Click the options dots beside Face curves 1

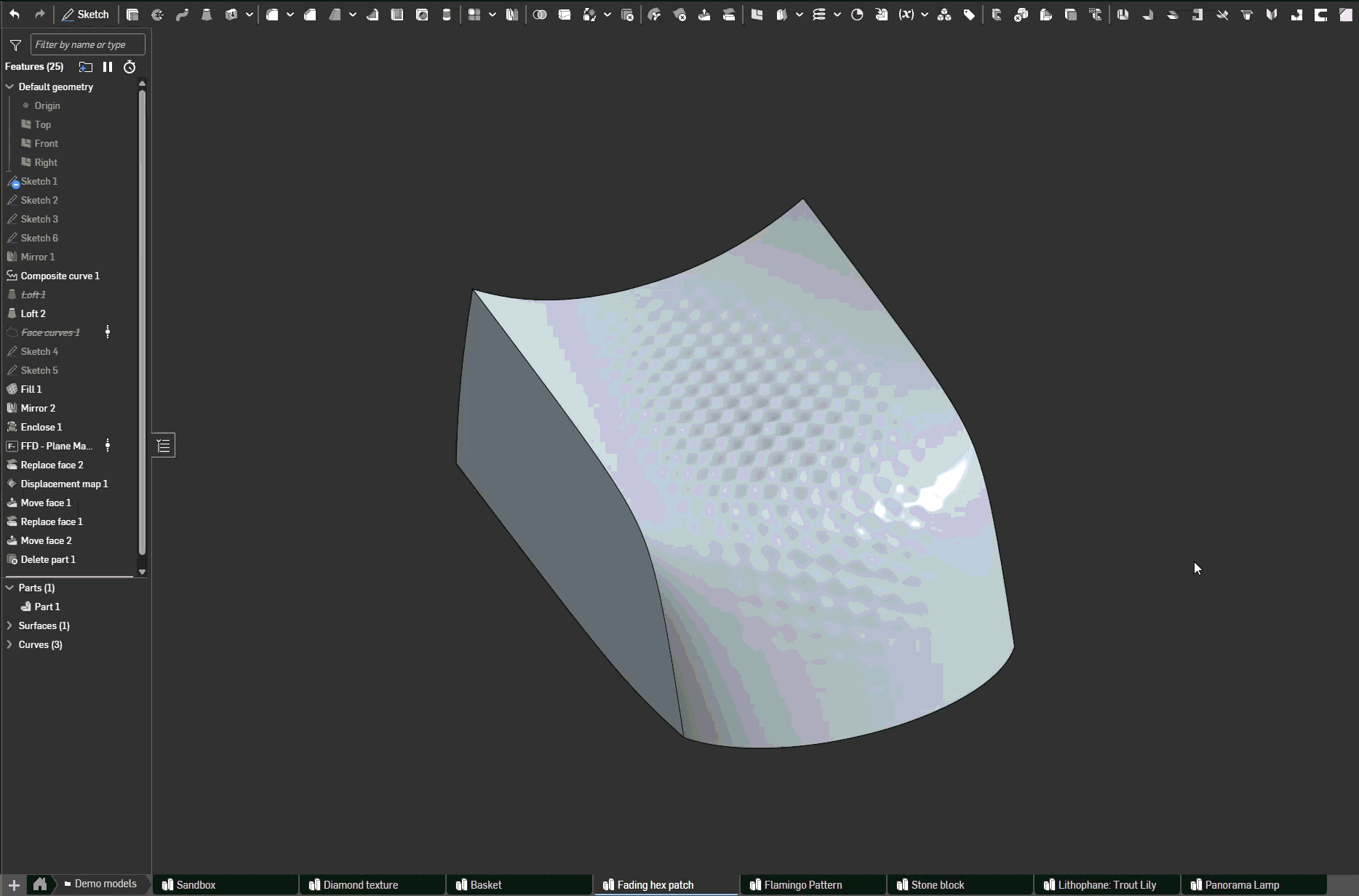[108, 332]
